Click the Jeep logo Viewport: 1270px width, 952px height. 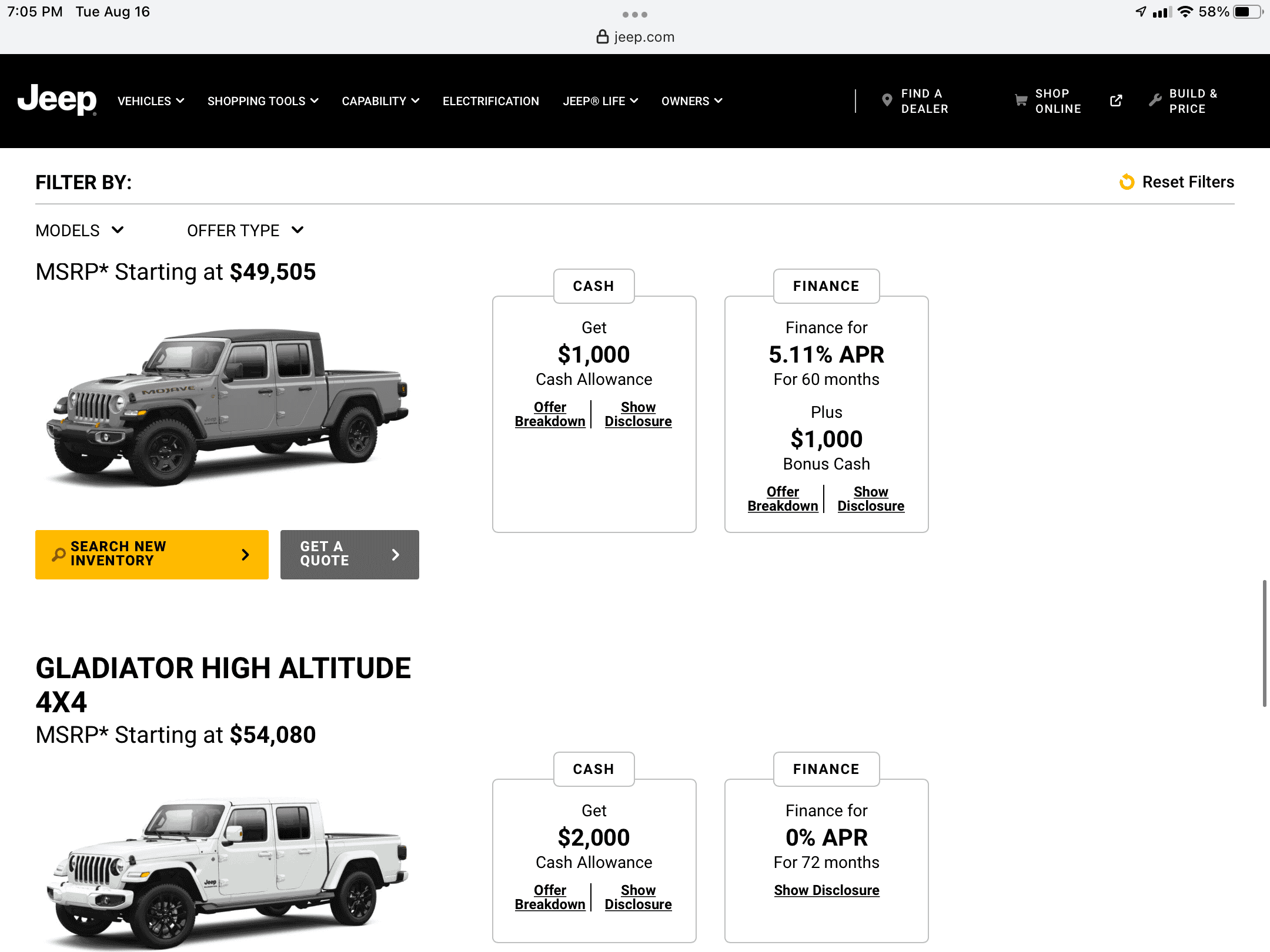(x=57, y=100)
